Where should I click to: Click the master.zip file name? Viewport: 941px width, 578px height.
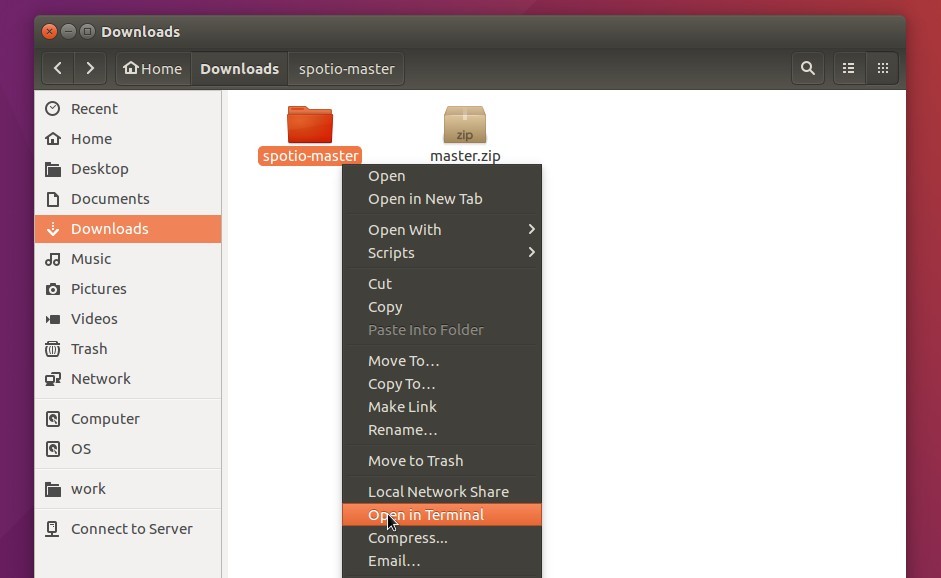point(465,156)
